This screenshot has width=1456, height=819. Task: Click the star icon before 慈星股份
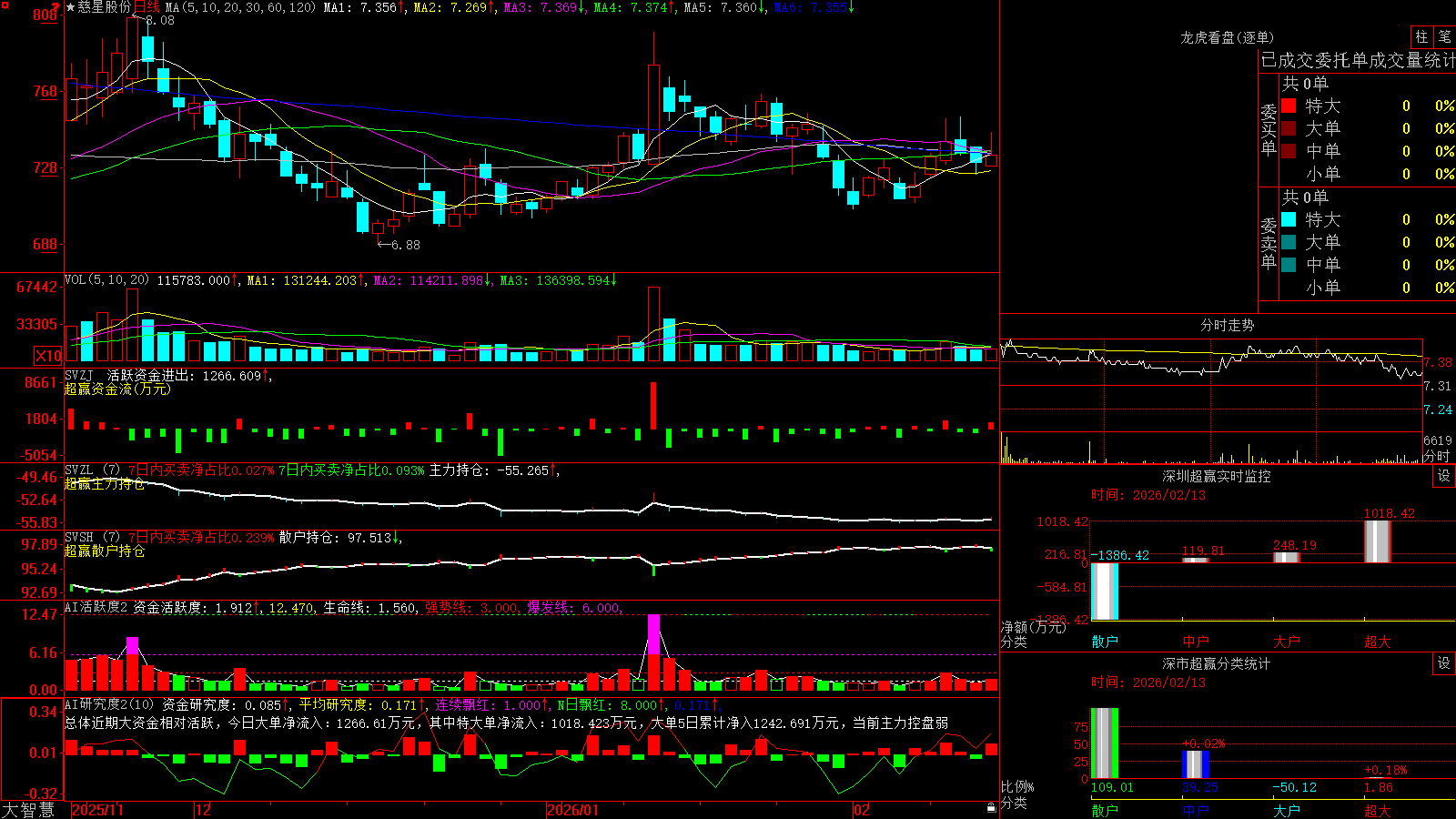pyautogui.click(x=71, y=7)
